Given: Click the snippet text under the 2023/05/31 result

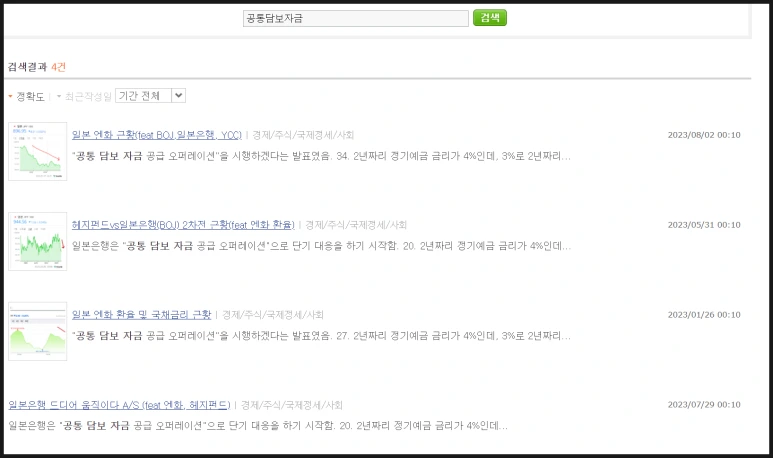Looking at the screenshot, I should click(321, 246).
